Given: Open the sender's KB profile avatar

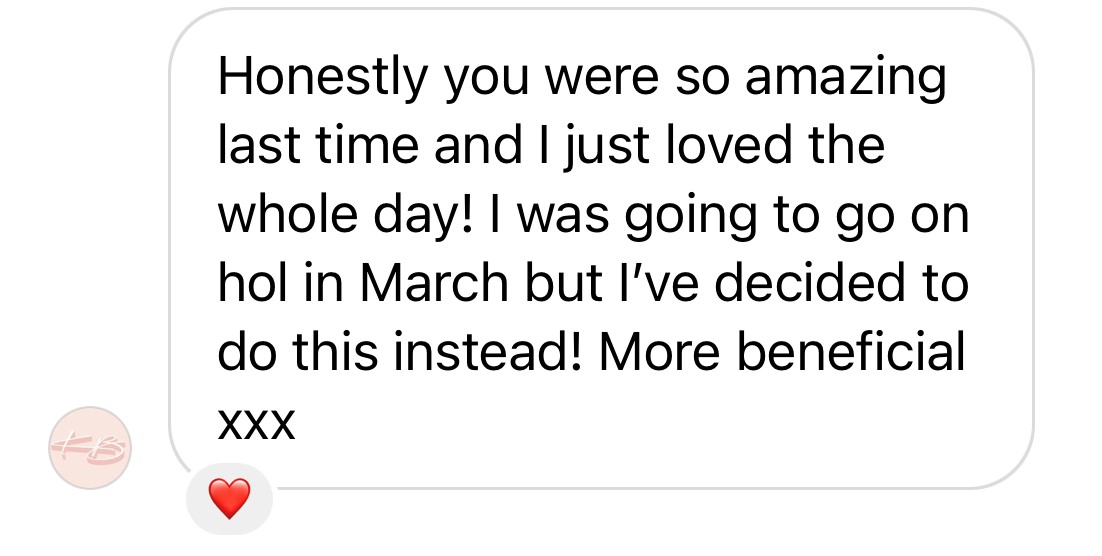Looking at the screenshot, I should [90, 447].
